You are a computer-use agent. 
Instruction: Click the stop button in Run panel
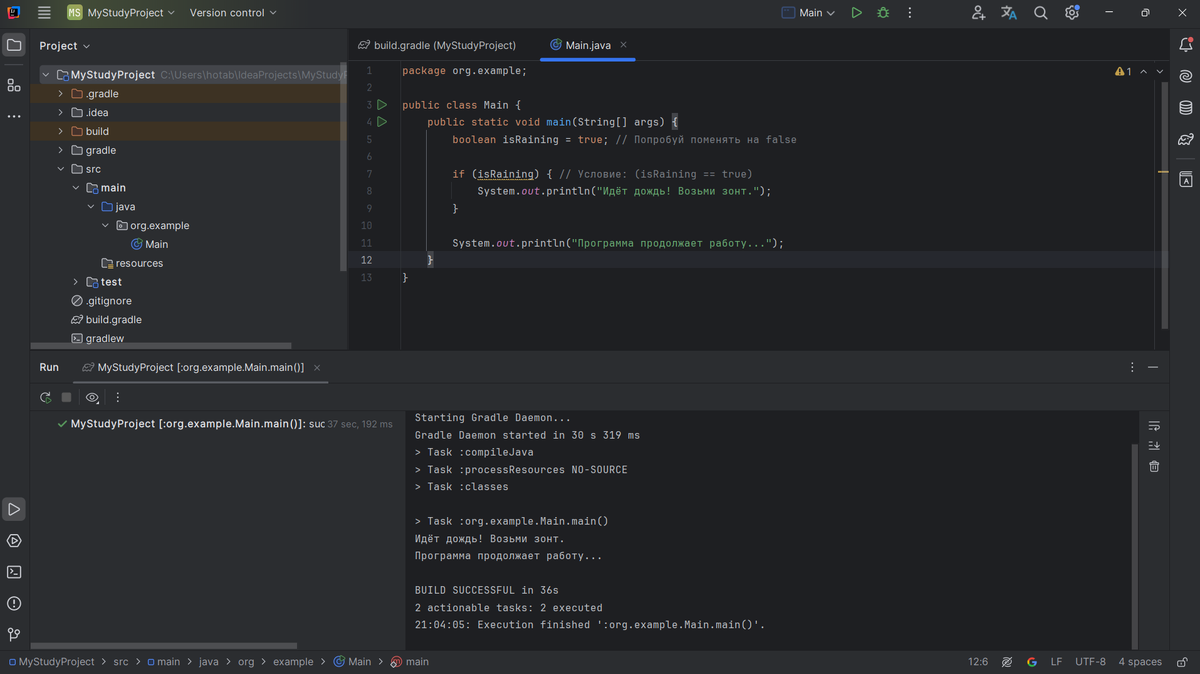(x=67, y=398)
